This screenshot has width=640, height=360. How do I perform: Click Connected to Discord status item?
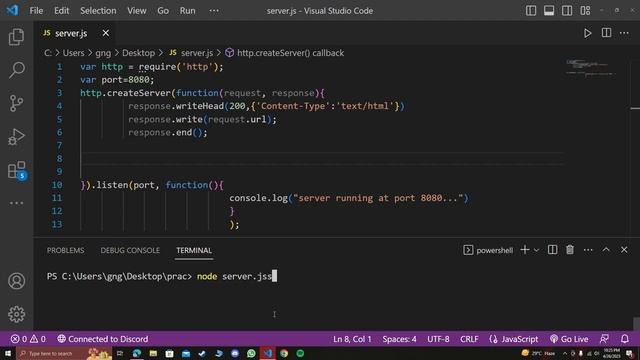click(x=102, y=339)
